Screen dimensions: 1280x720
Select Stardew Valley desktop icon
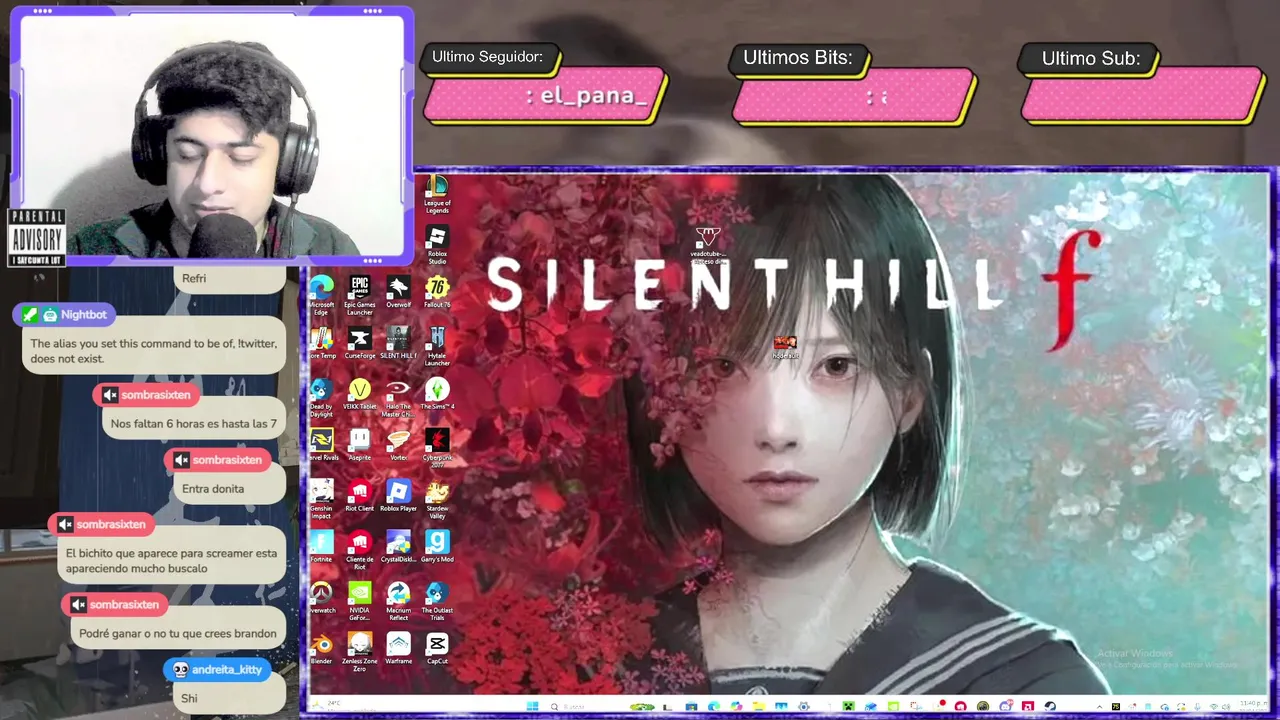coord(437,500)
